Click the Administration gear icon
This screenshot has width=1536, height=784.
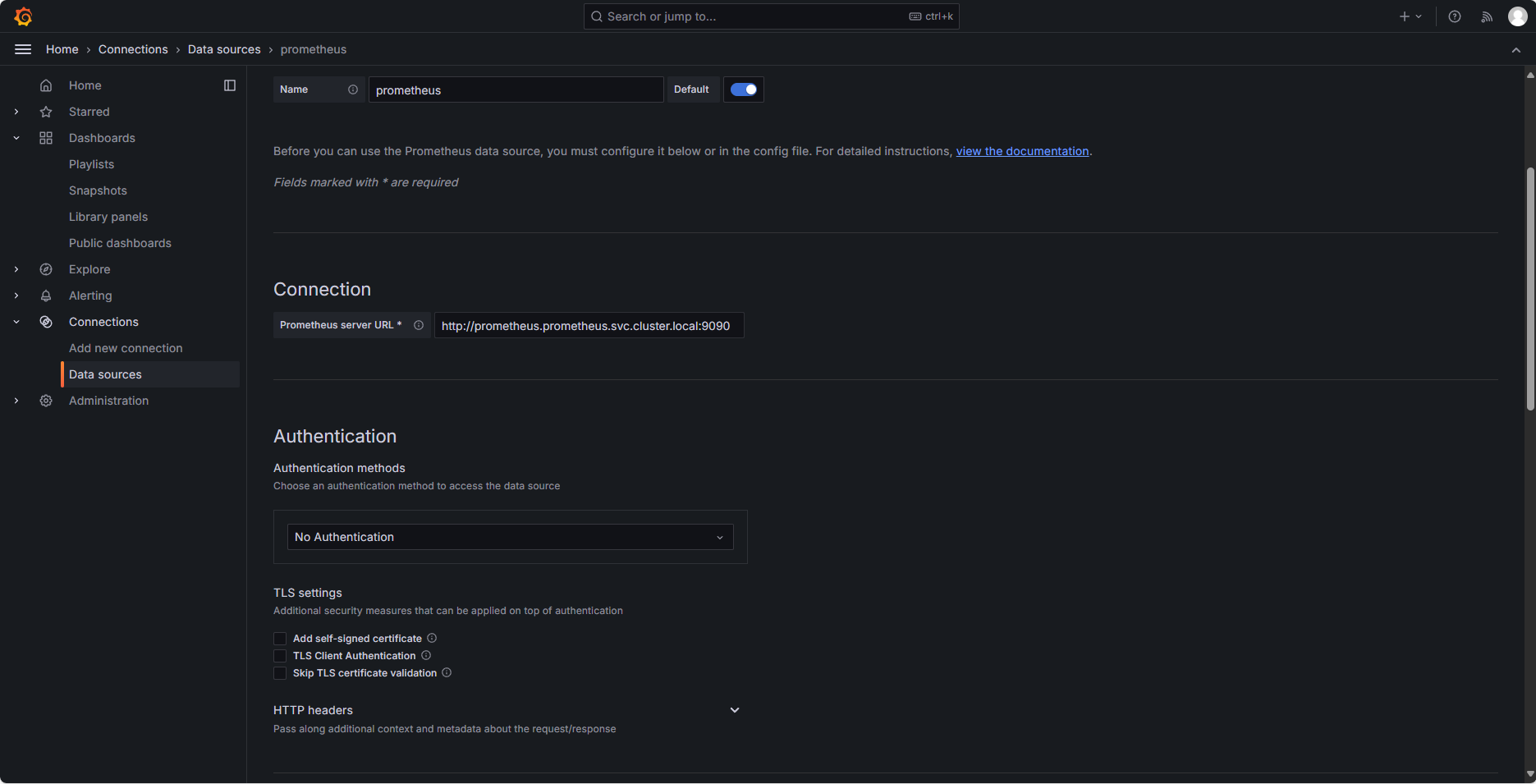click(46, 401)
